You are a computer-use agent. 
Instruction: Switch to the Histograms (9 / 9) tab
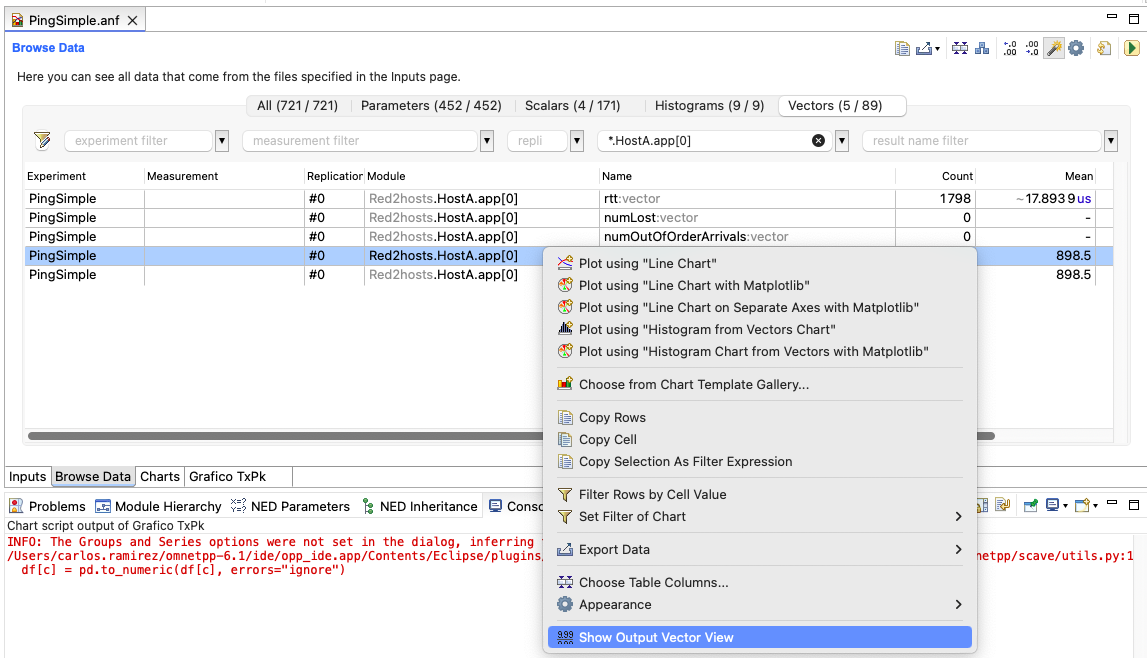coord(709,106)
